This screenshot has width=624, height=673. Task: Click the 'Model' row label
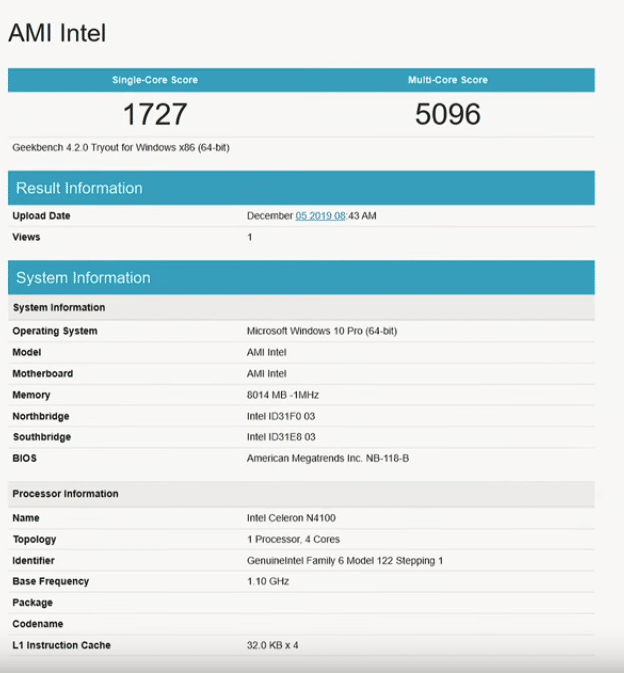point(27,352)
